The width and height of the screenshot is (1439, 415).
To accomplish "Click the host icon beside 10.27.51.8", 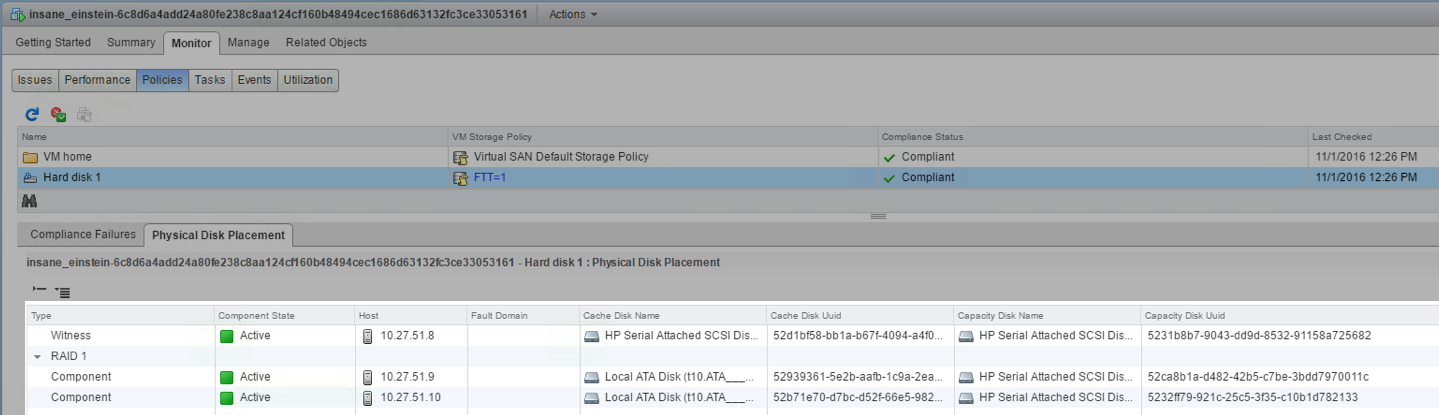I will point(367,336).
